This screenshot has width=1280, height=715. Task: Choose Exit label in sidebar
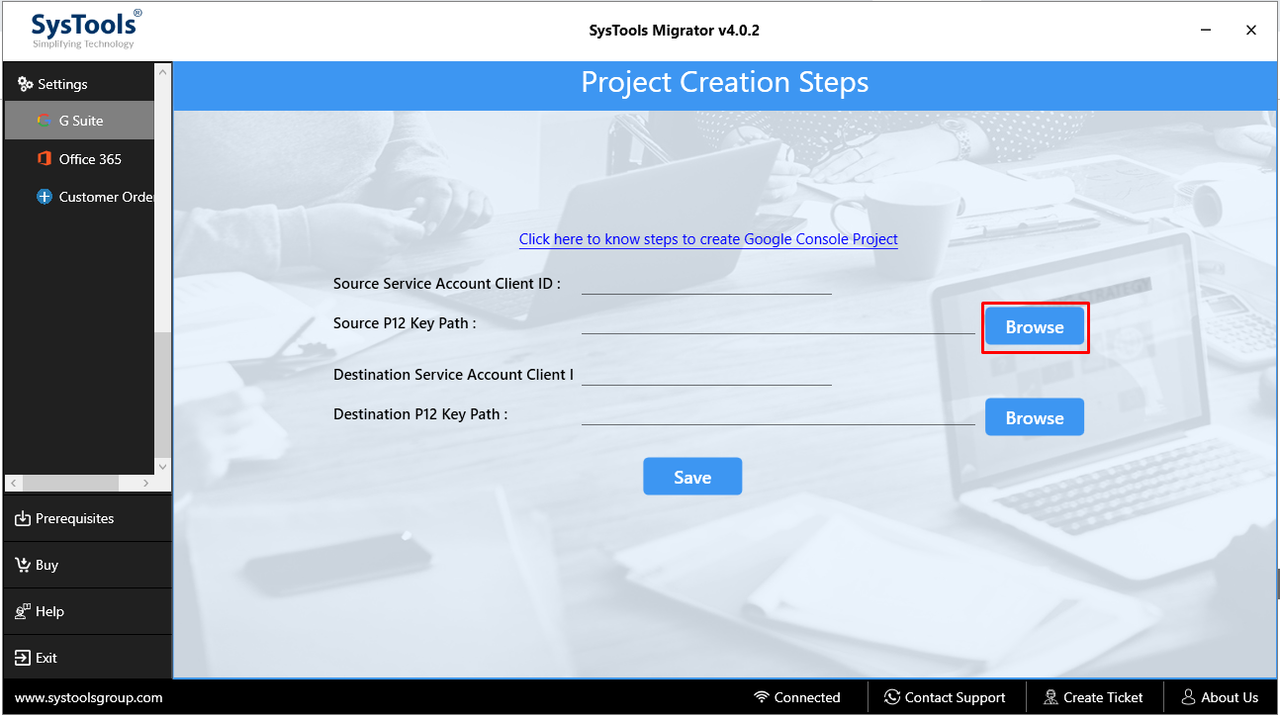coord(47,658)
